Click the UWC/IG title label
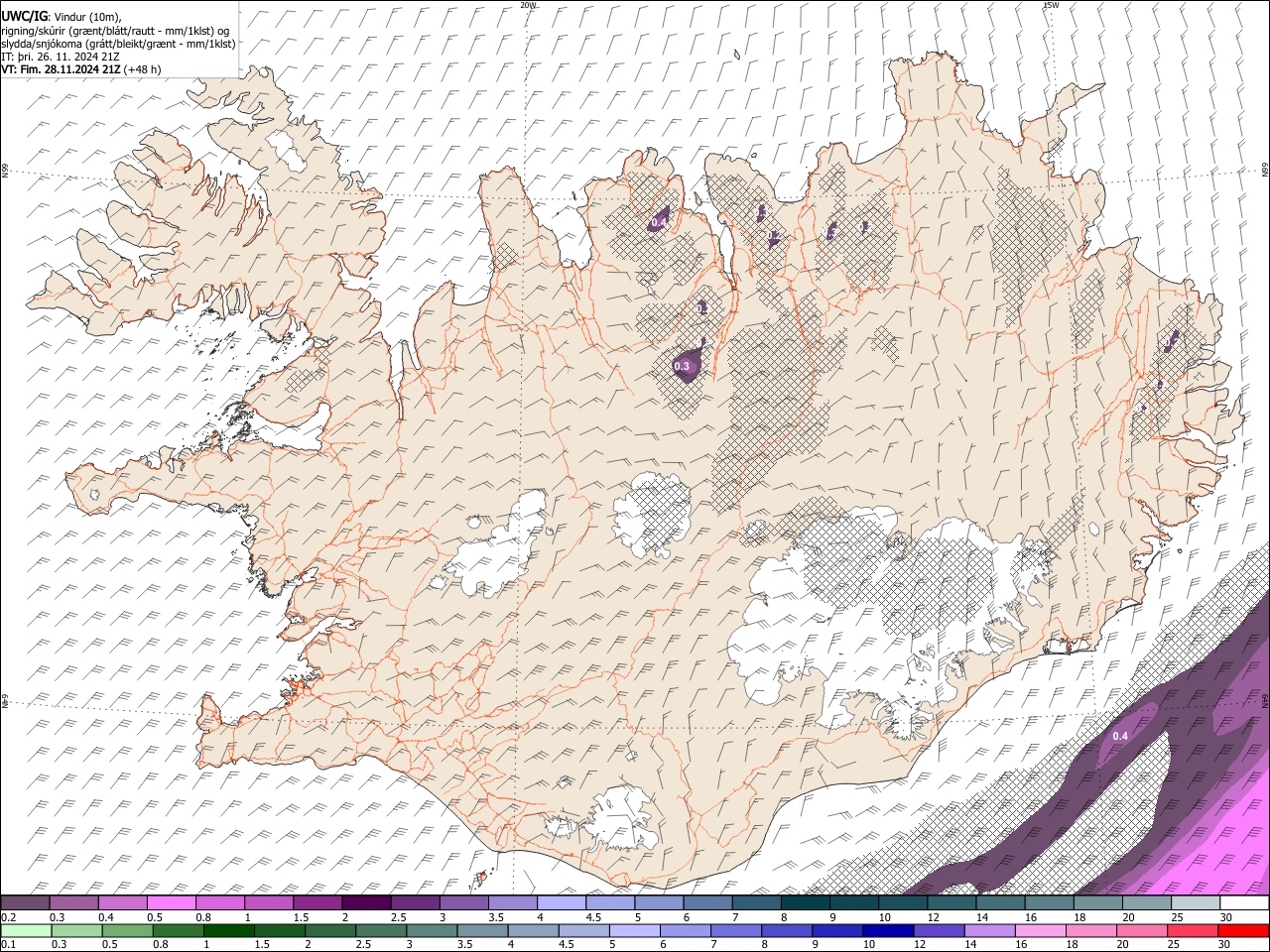 [x=24, y=16]
